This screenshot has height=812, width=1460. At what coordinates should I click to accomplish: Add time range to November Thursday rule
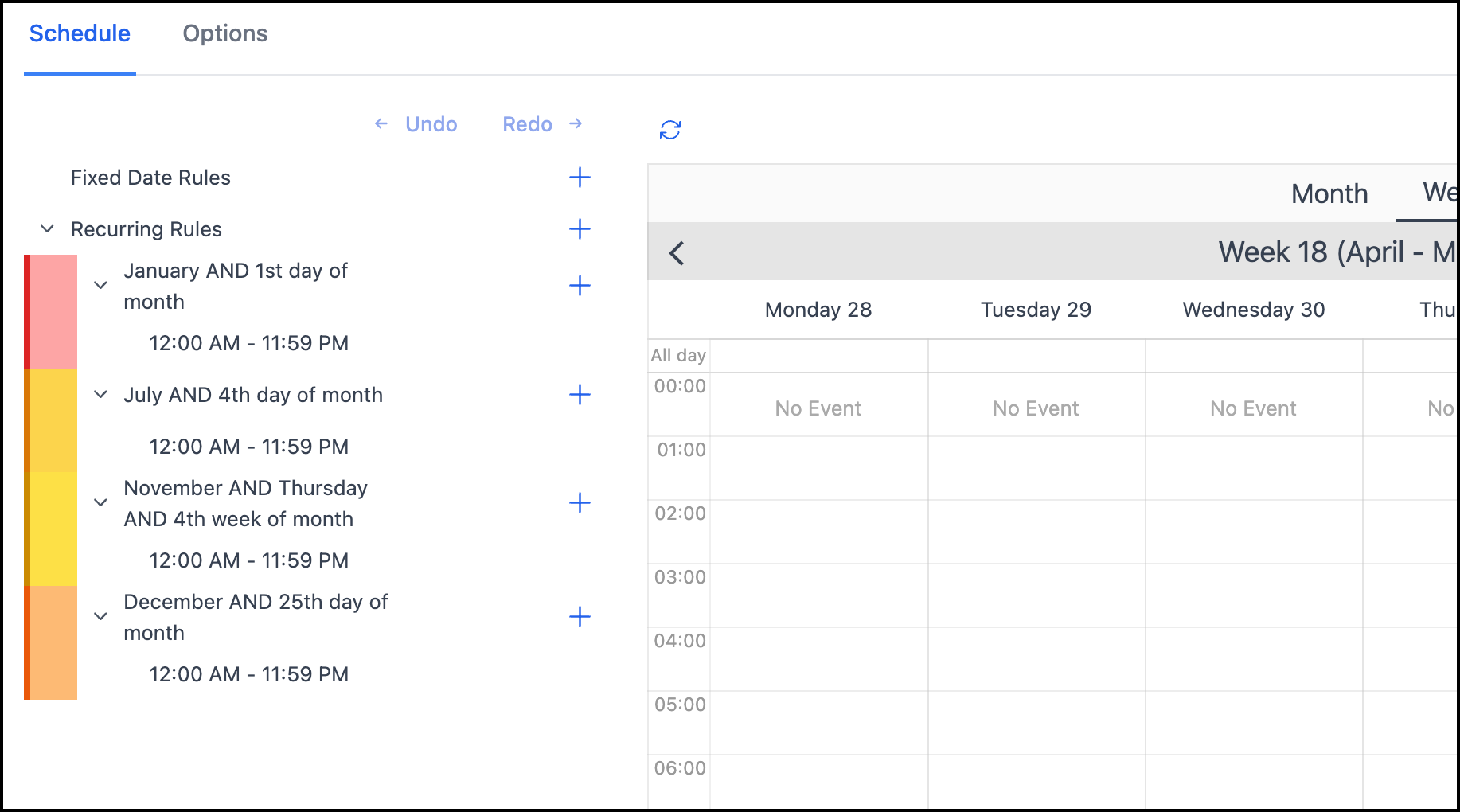pyautogui.click(x=580, y=503)
